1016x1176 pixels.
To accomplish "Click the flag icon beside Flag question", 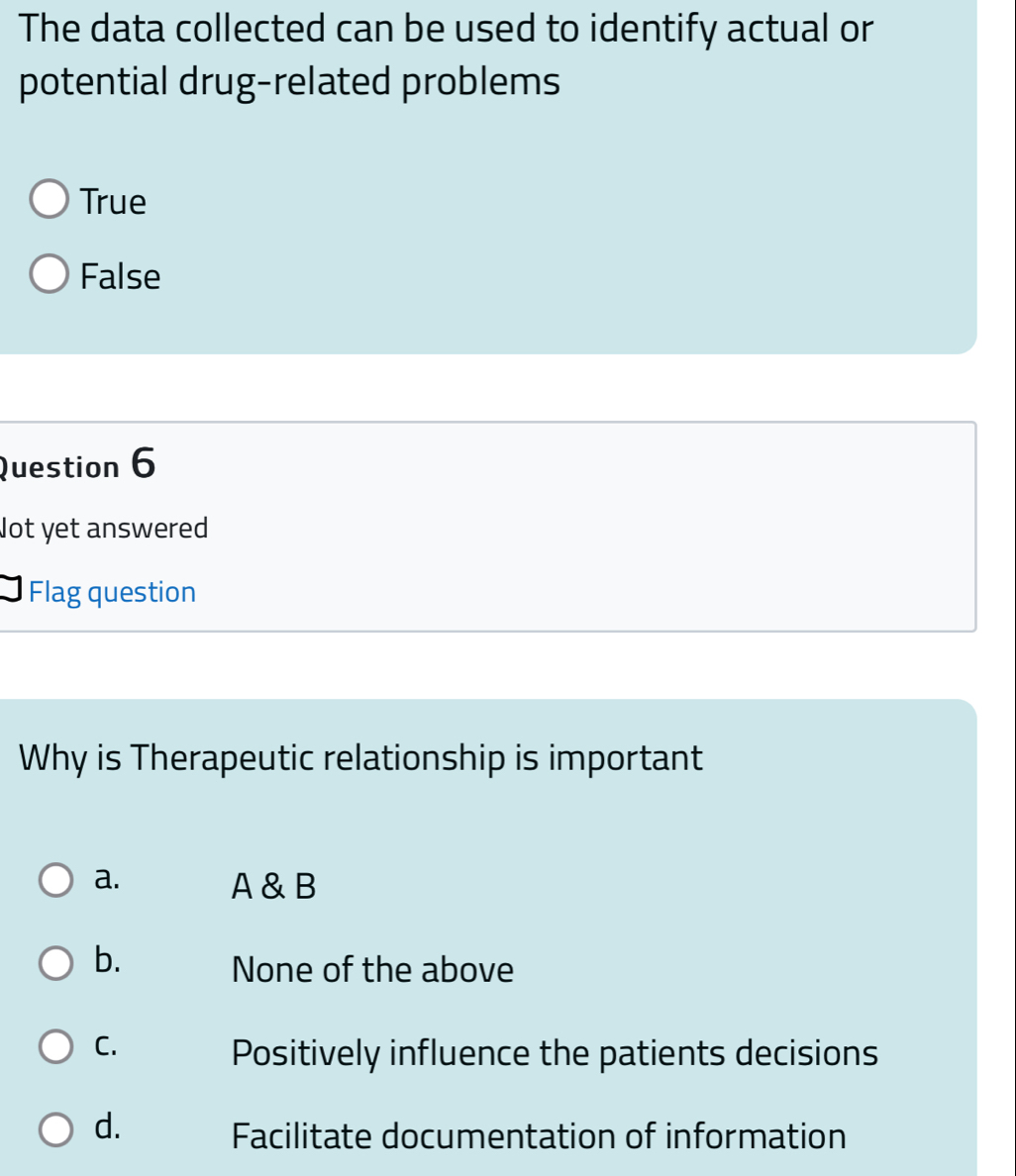I will pyautogui.click(x=10, y=592).
